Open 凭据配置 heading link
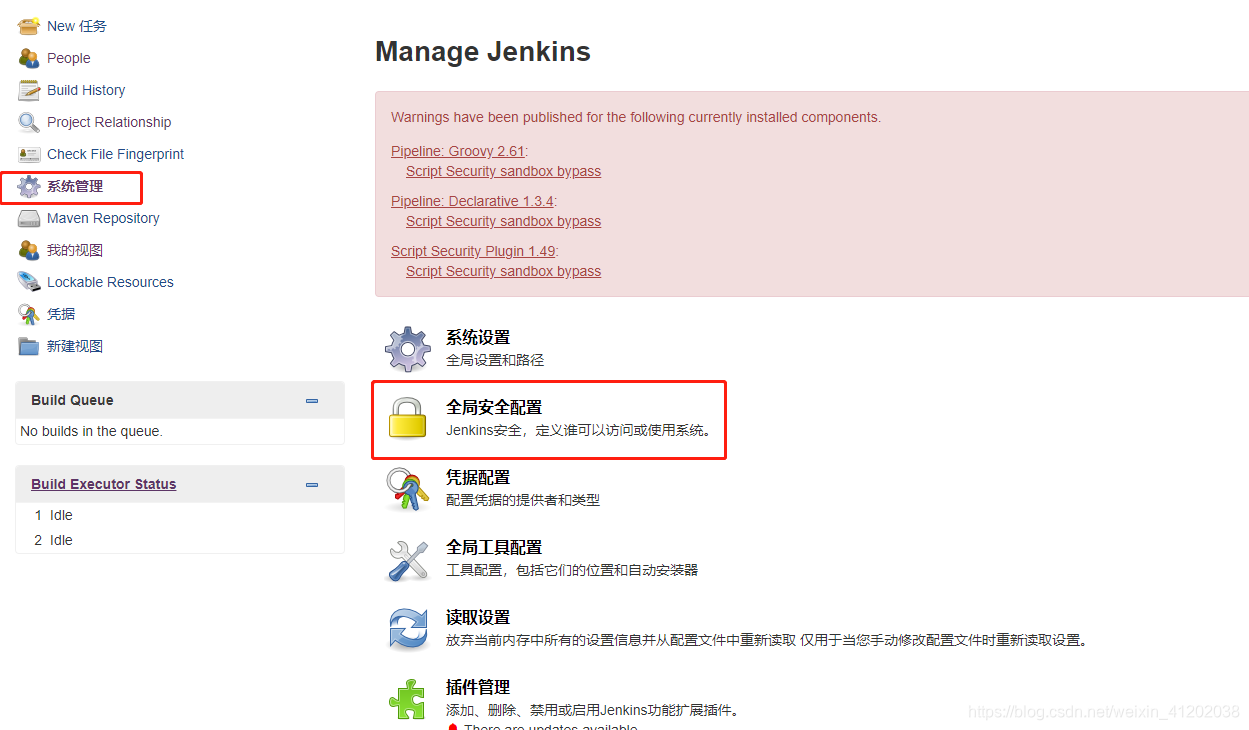Viewport: 1249px width, 730px height. click(478, 478)
